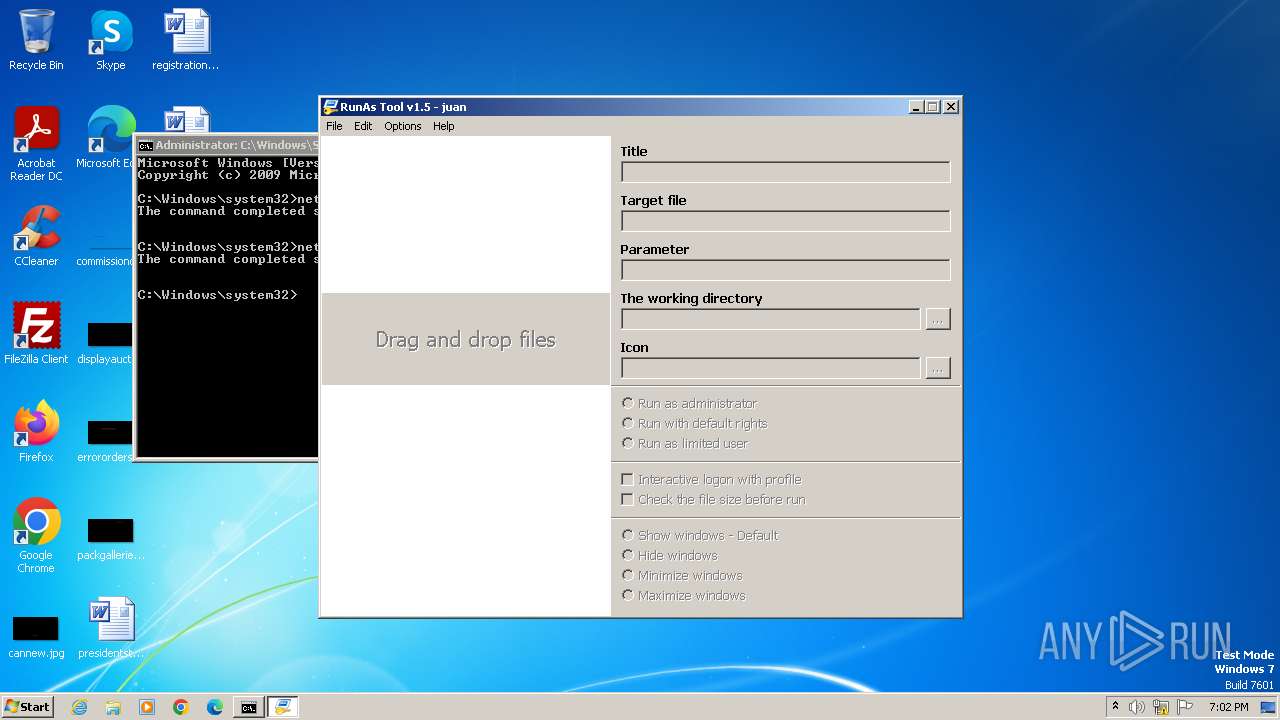Open CCleaner desktop shortcut
This screenshot has height=720, width=1280.
(x=37, y=236)
